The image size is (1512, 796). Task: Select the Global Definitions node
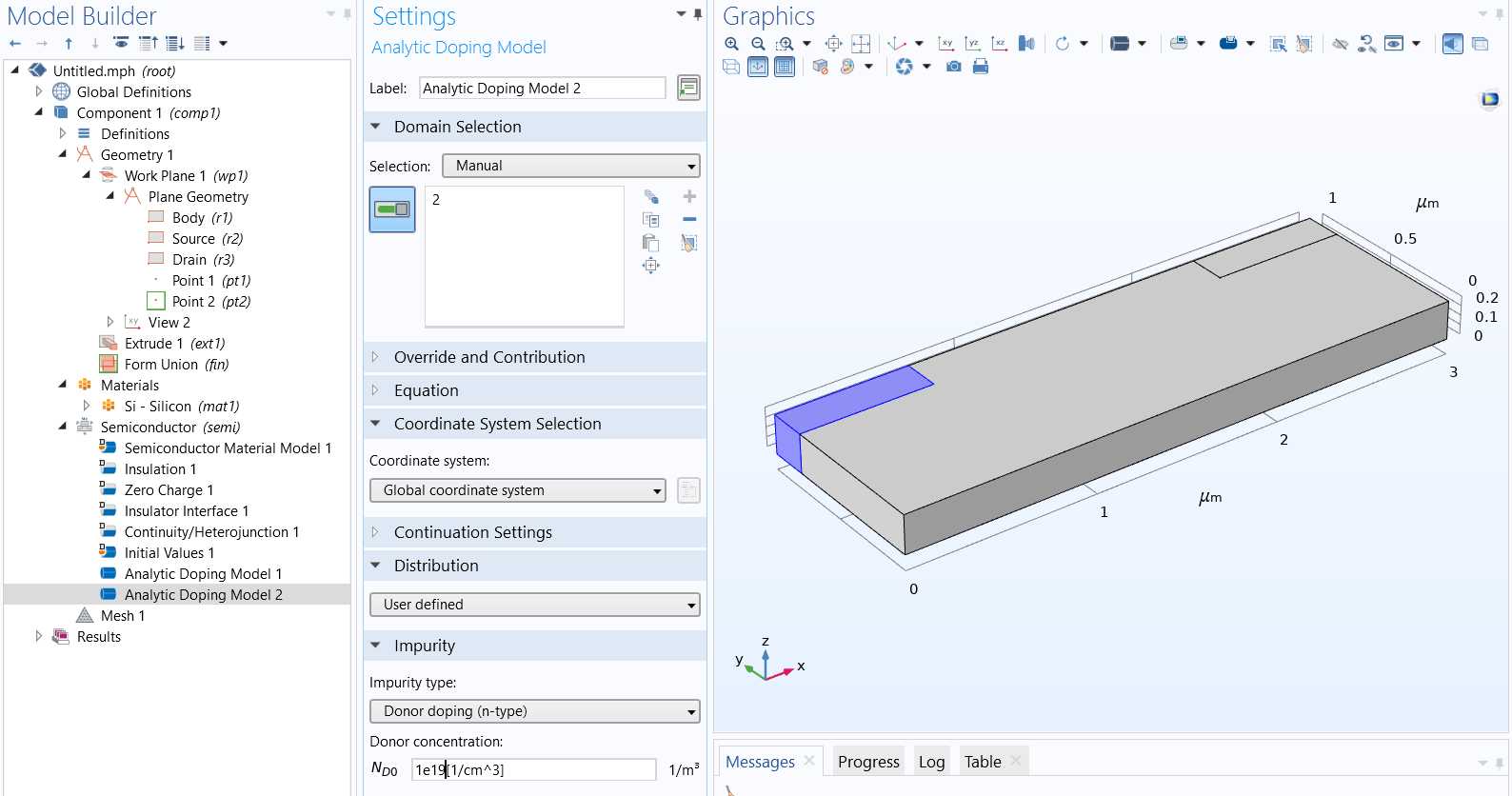[134, 92]
